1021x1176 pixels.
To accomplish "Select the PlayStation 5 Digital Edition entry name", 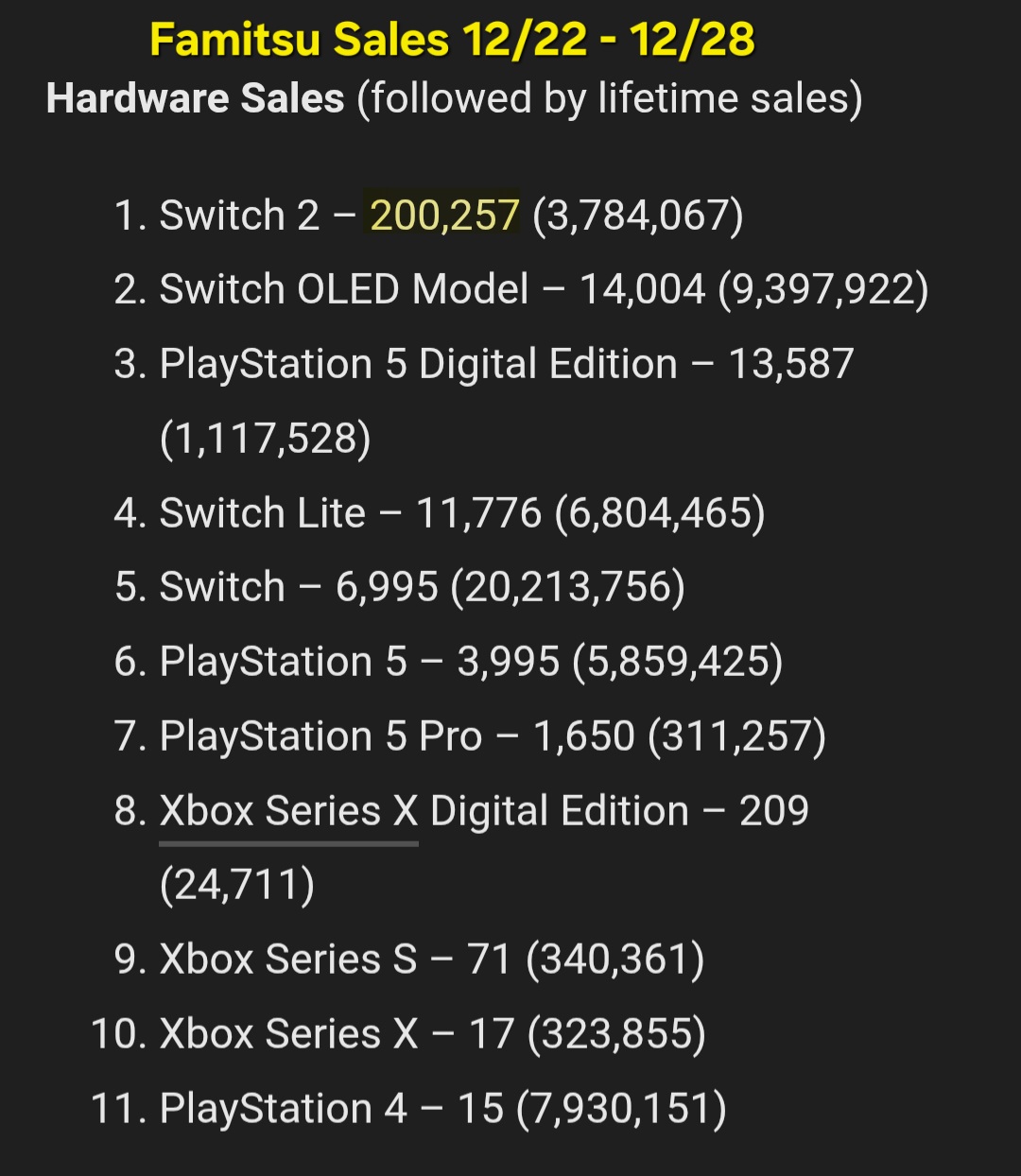I will tap(418, 364).
